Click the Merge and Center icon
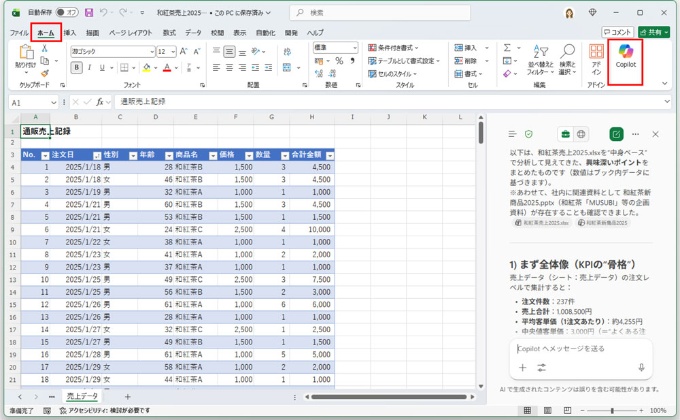Viewport: 680px width, 420px height. [287, 68]
